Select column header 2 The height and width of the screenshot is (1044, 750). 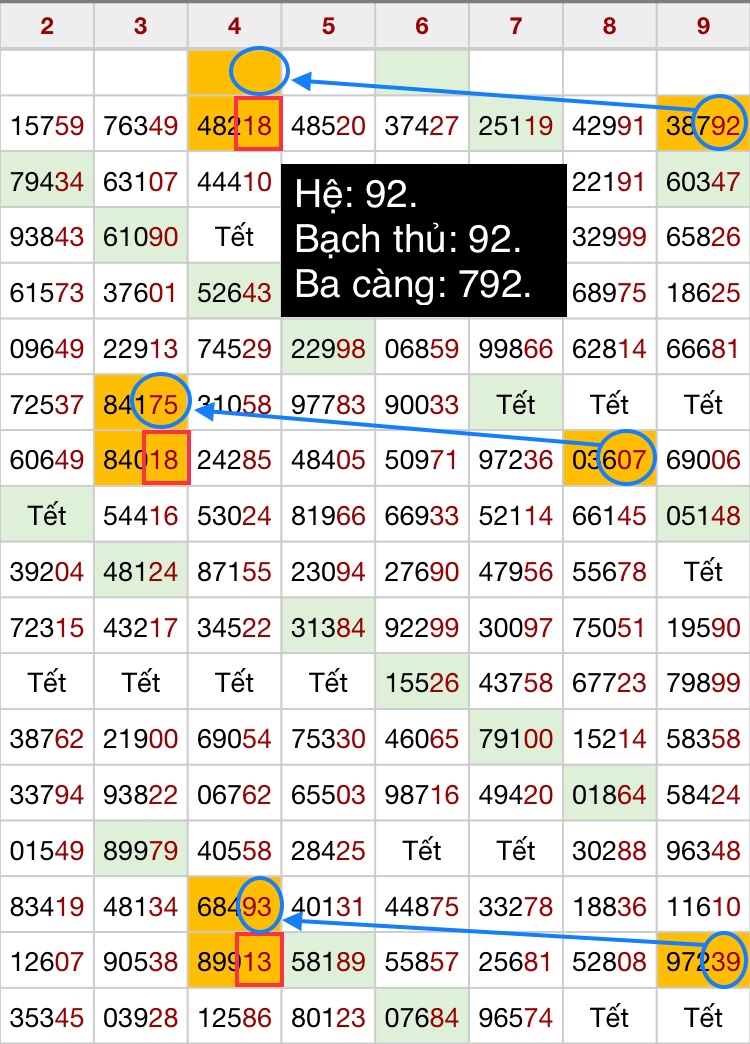tap(47, 26)
